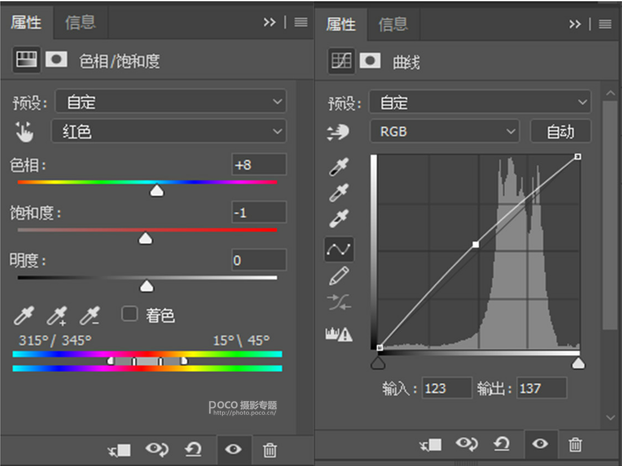Open the Hue/Saturation 预设 preset dropdown
The image size is (622, 466).
click(171, 102)
